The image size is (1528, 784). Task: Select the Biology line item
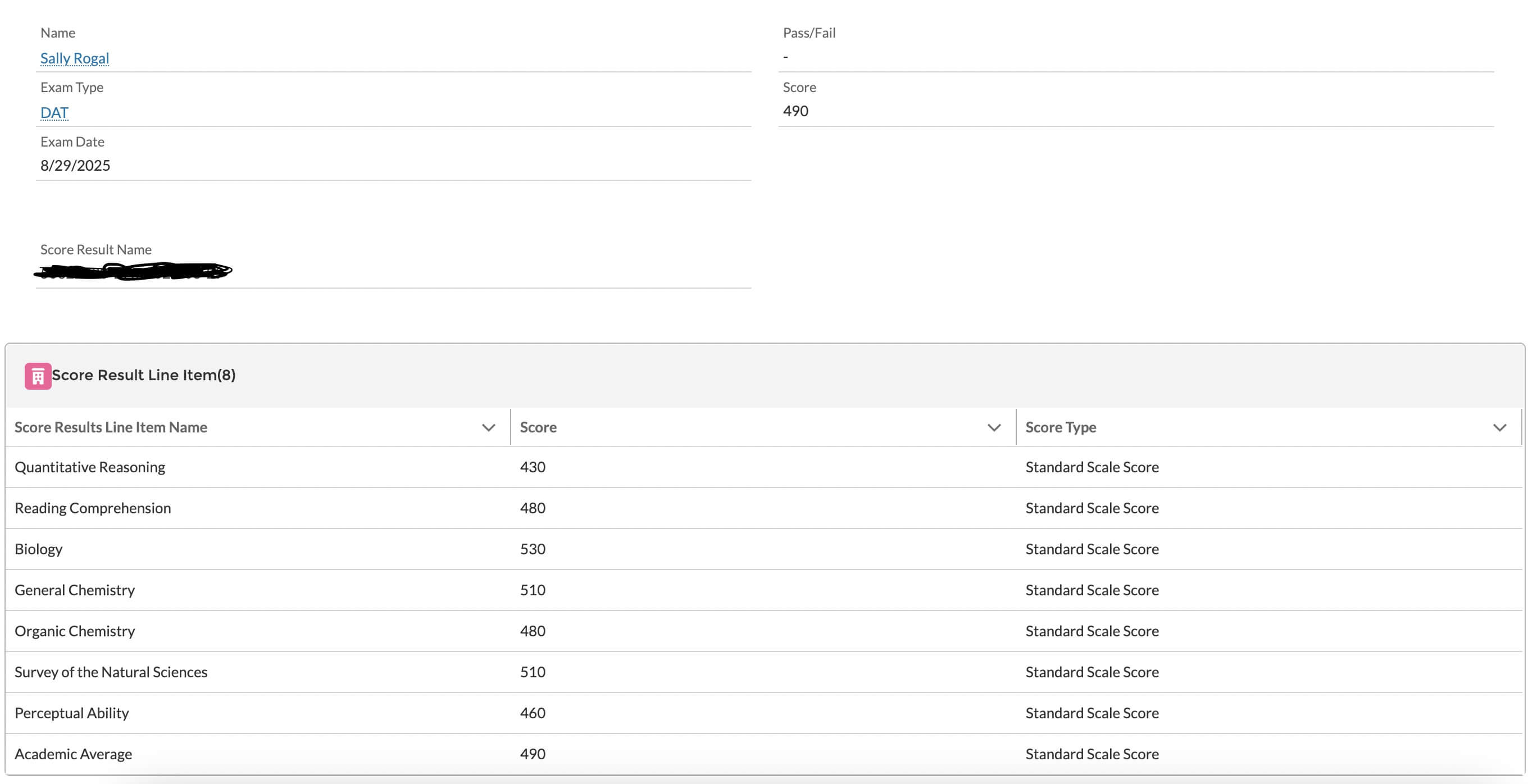39,549
